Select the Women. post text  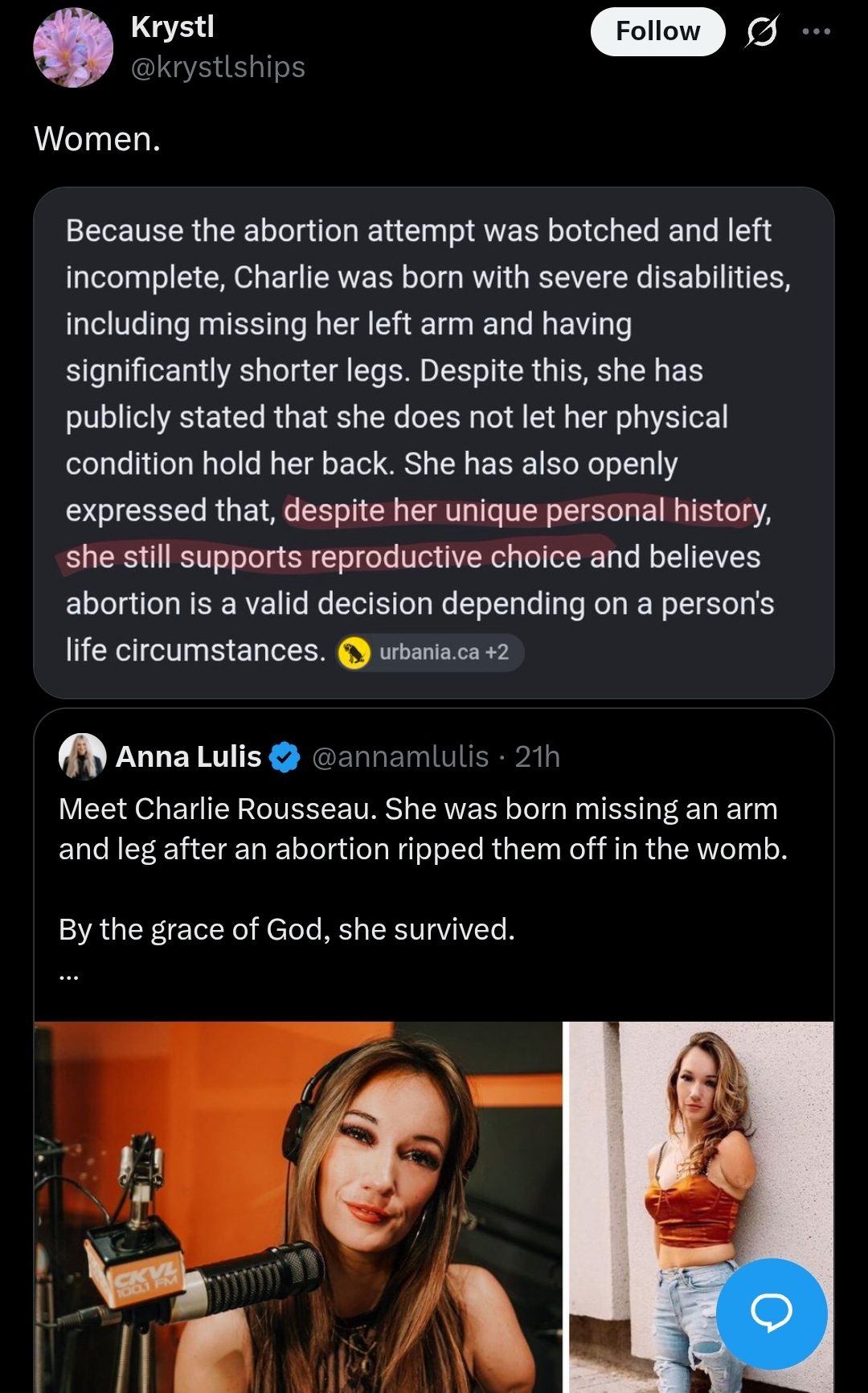pos(97,138)
